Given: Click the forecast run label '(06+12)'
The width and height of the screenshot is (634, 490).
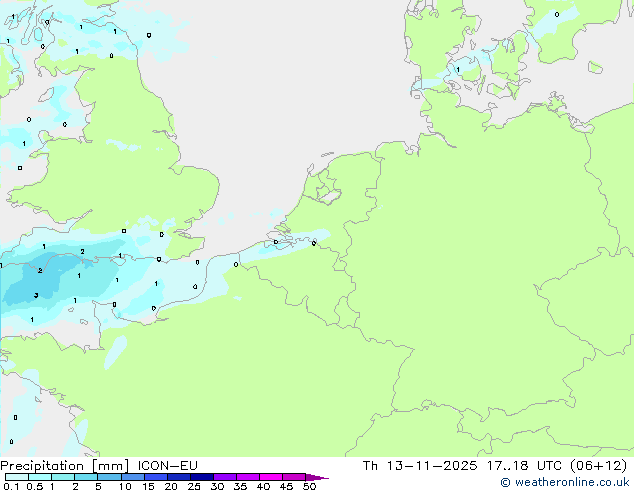Looking at the screenshot, I should tap(598, 465).
